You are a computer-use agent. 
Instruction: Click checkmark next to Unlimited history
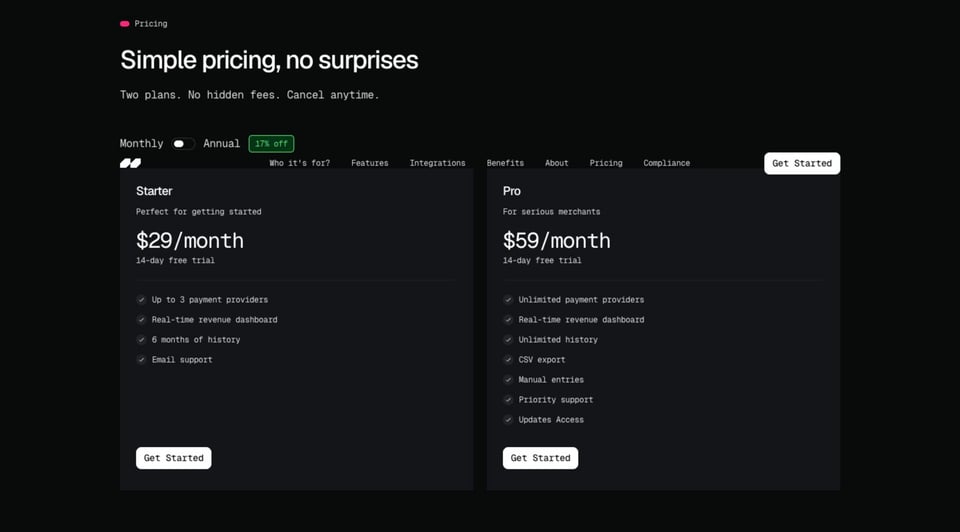coord(508,340)
